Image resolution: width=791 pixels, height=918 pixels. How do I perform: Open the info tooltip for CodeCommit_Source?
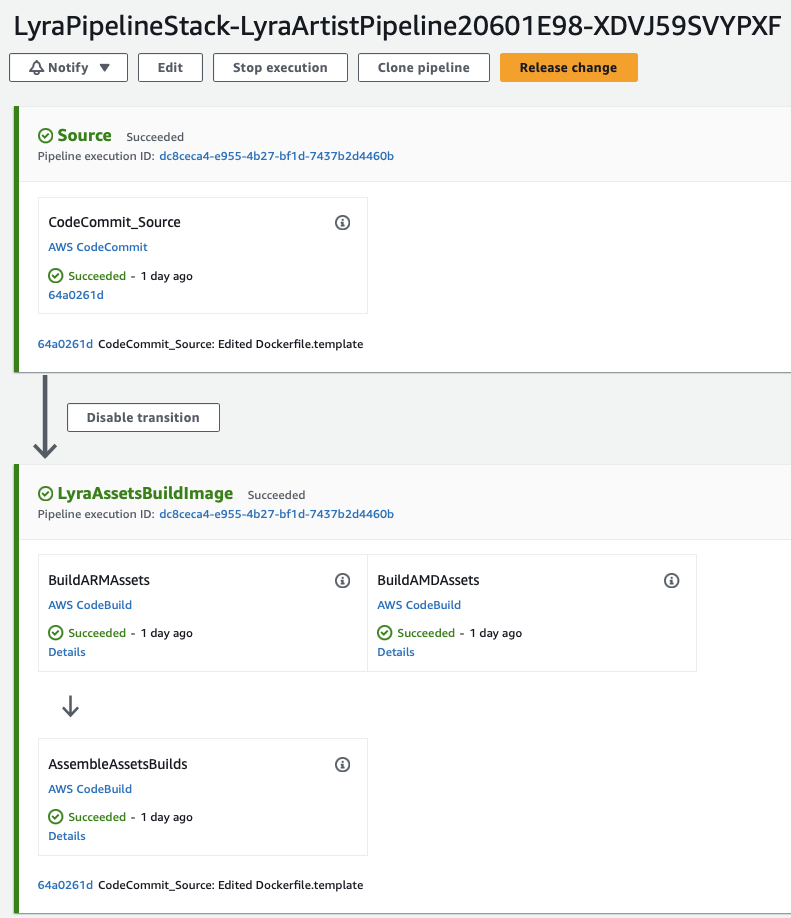pos(342,222)
